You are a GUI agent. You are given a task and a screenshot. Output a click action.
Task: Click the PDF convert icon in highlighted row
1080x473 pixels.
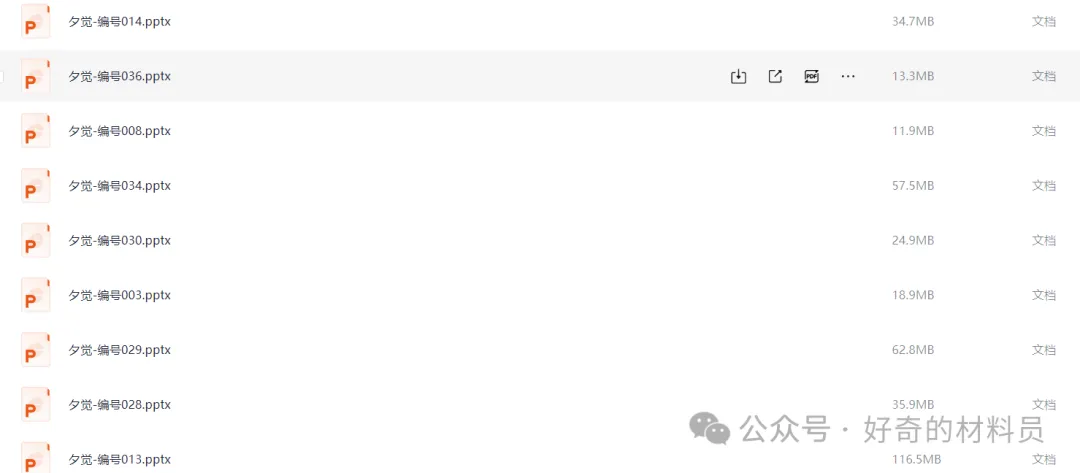(811, 76)
